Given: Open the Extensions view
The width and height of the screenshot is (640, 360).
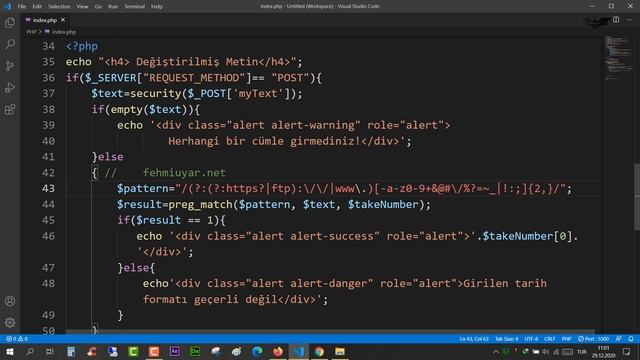Looking at the screenshot, I should pos(10,109).
